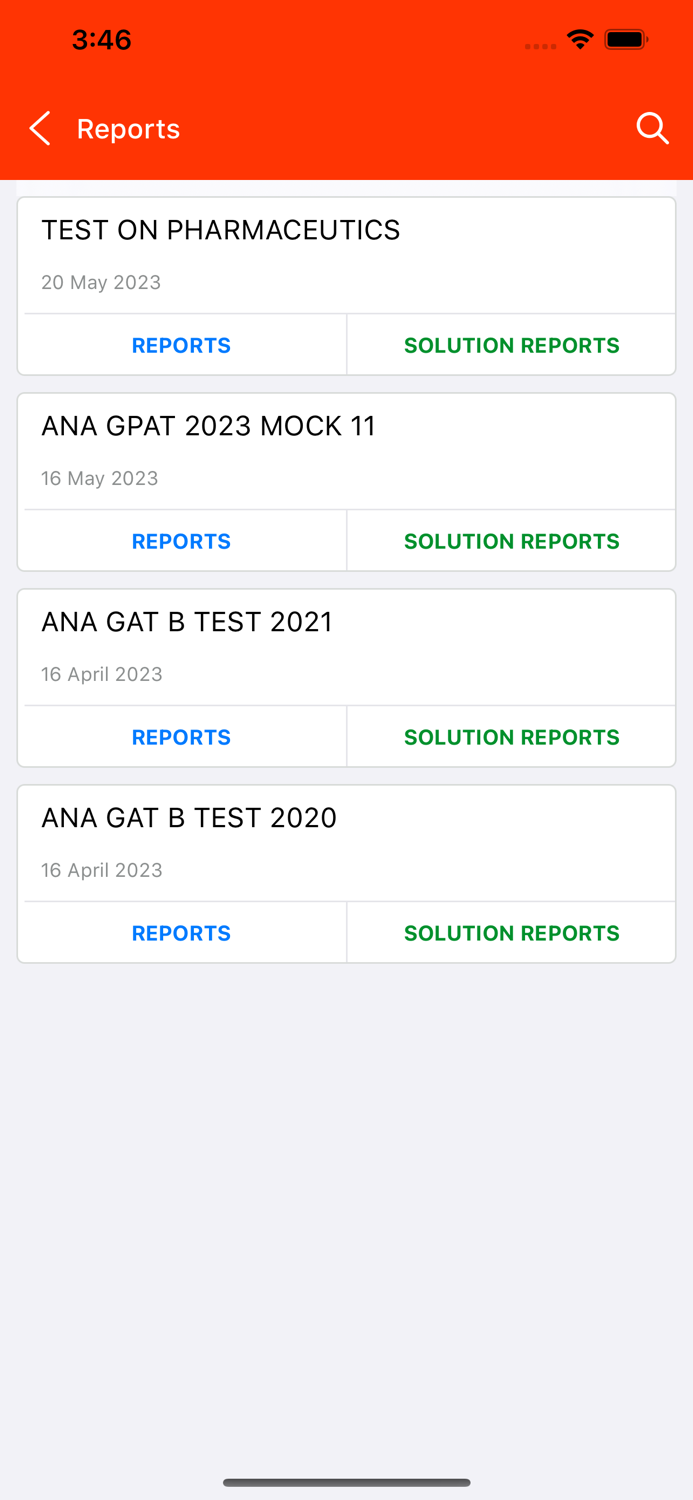The height and width of the screenshot is (1500, 693).
Task: Tap the Reports title in the header
Action: coord(128,128)
